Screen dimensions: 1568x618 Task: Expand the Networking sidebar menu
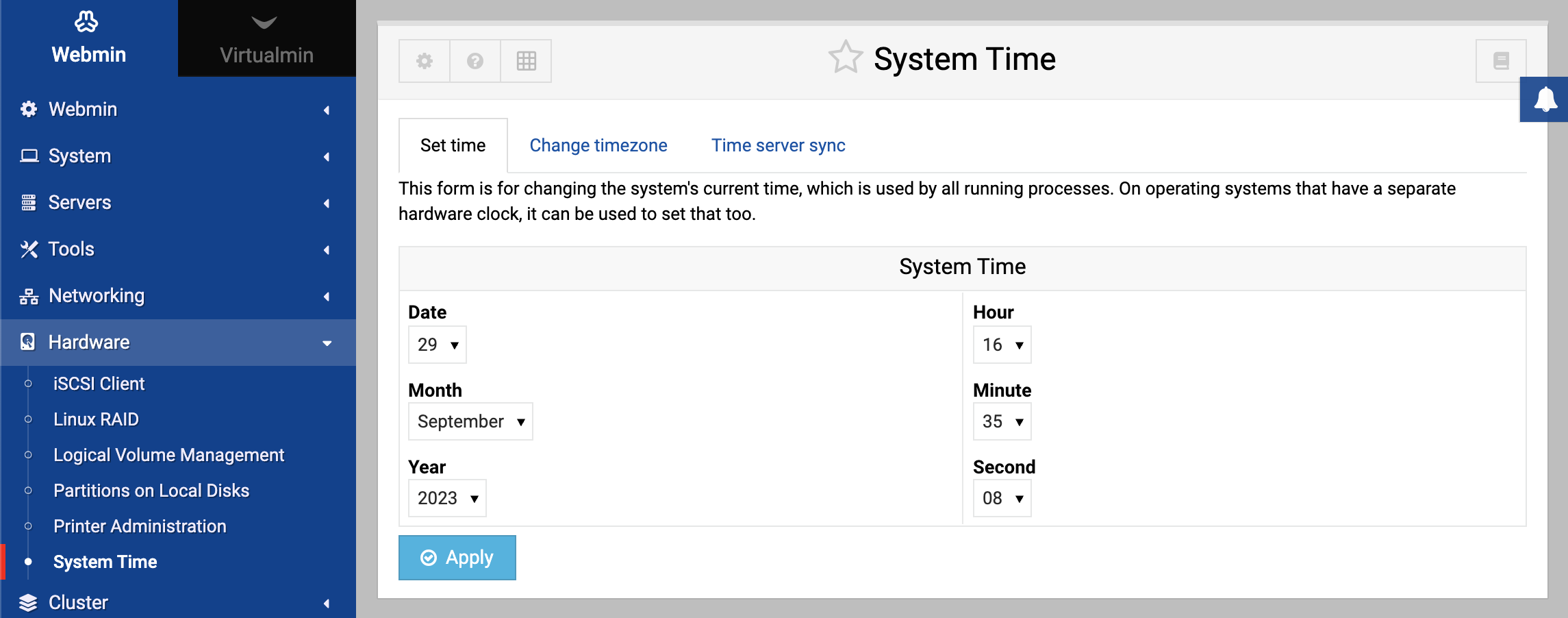[178, 296]
